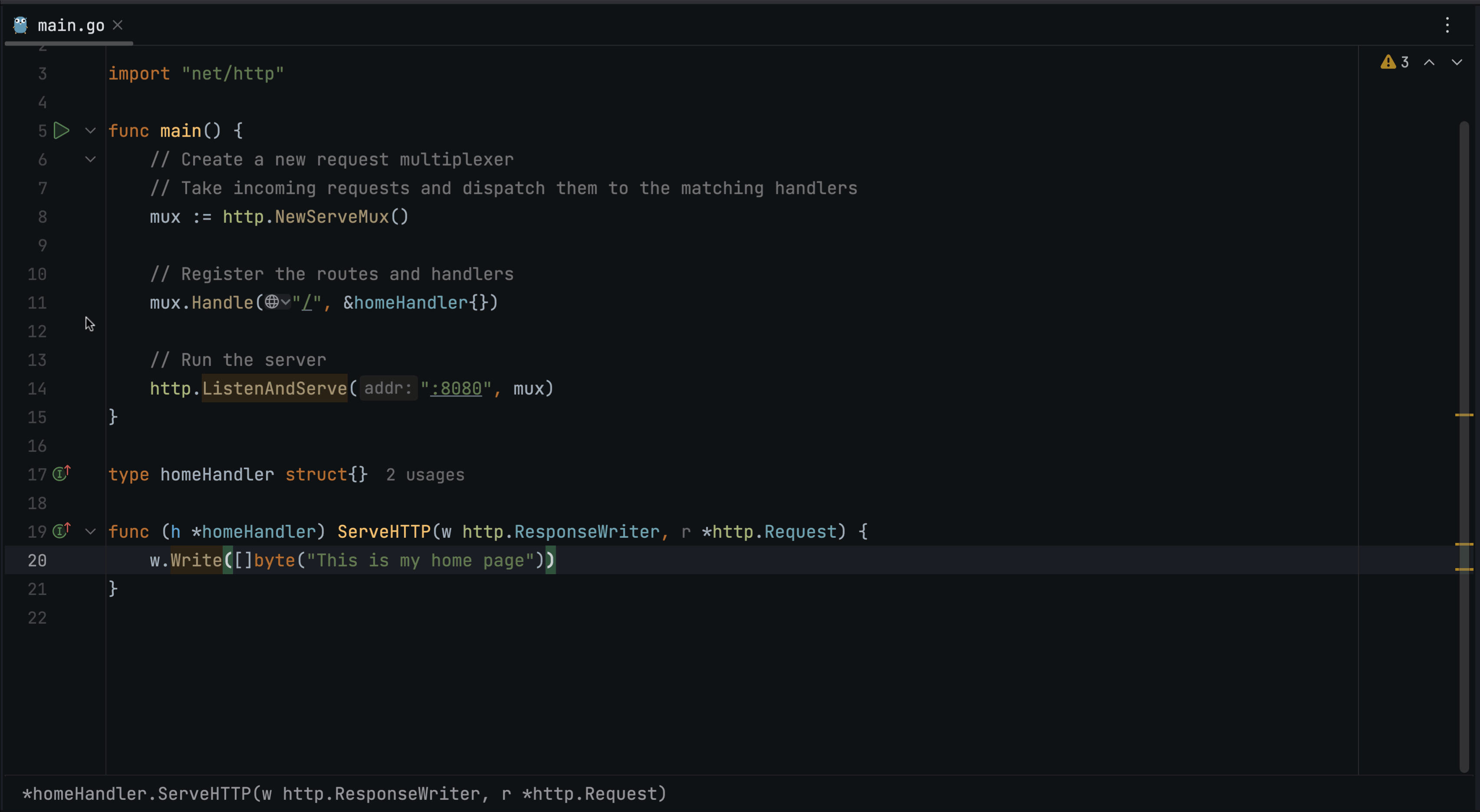Viewport: 1480px width, 812px height.
Task: Jump to previous warning with the up arrow
Action: point(1429,62)
